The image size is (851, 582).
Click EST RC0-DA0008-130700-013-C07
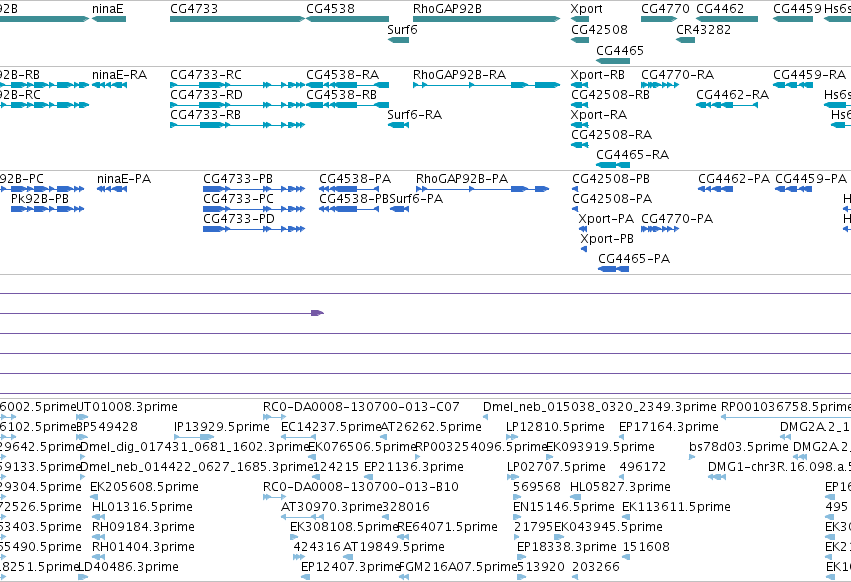tap(274, 417)
